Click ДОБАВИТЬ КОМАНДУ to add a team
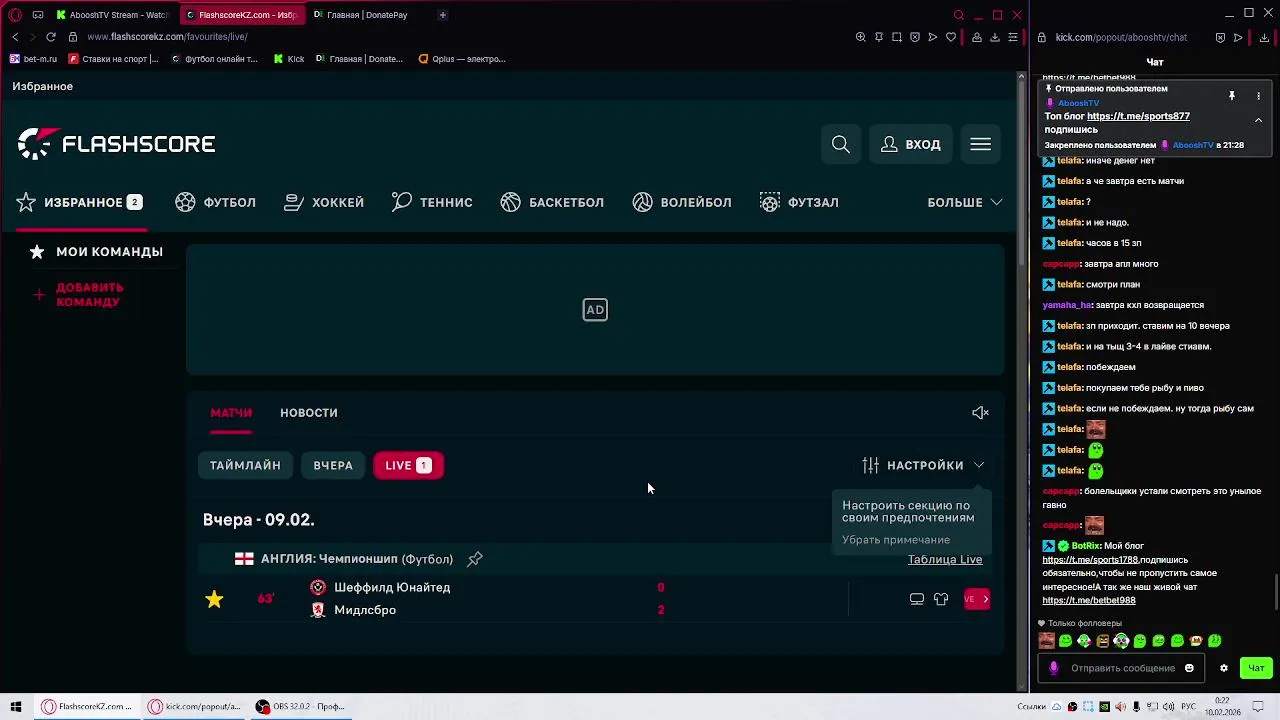 coord(80,295)
